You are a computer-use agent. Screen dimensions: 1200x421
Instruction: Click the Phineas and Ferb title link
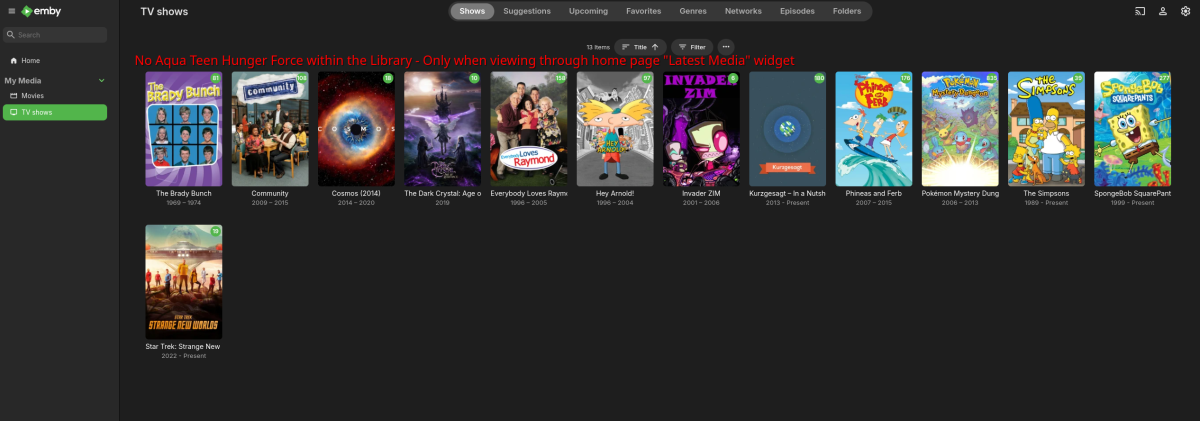874,193
